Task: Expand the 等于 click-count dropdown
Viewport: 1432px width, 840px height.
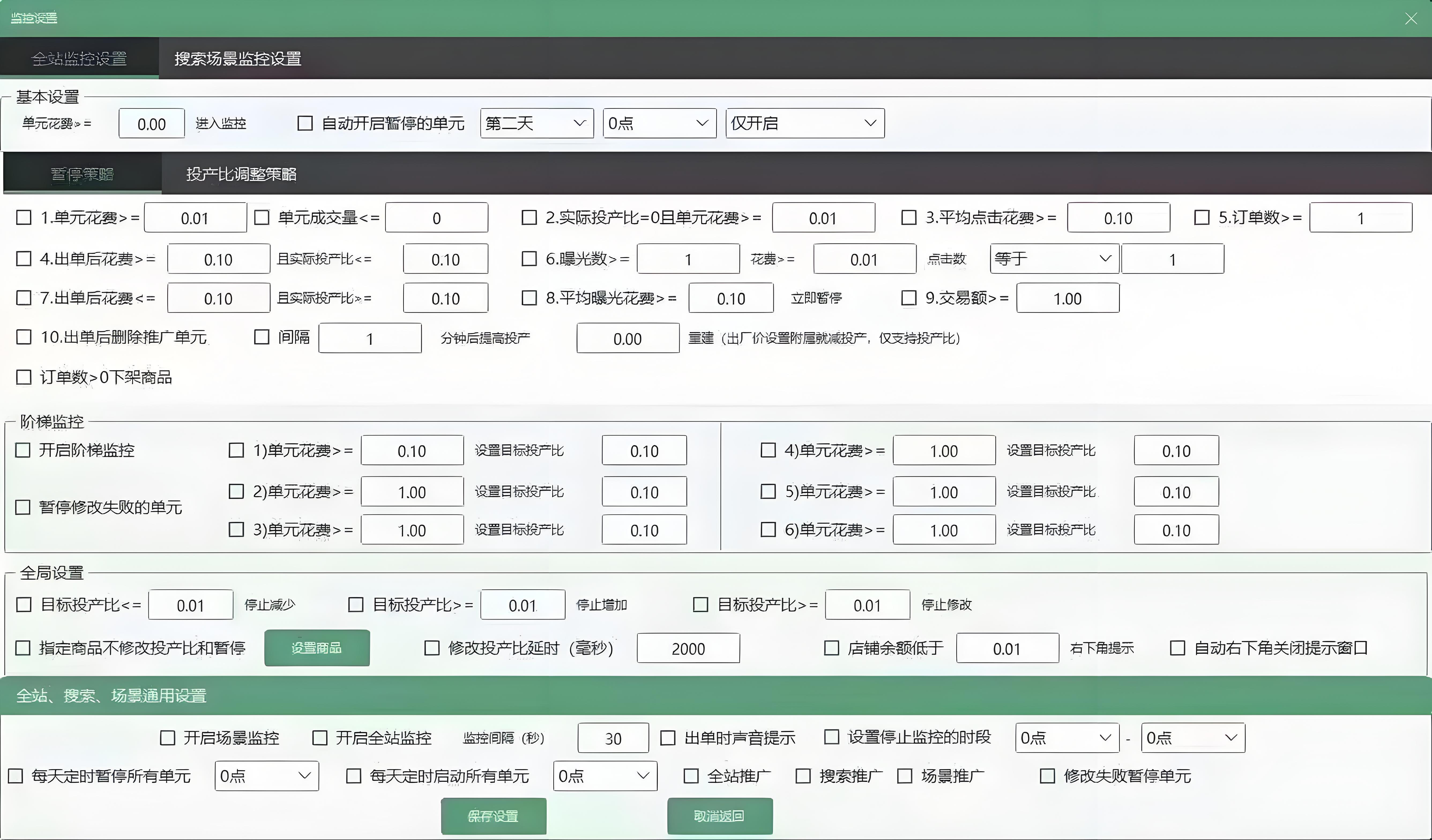Action: [x=1054, y=259]
